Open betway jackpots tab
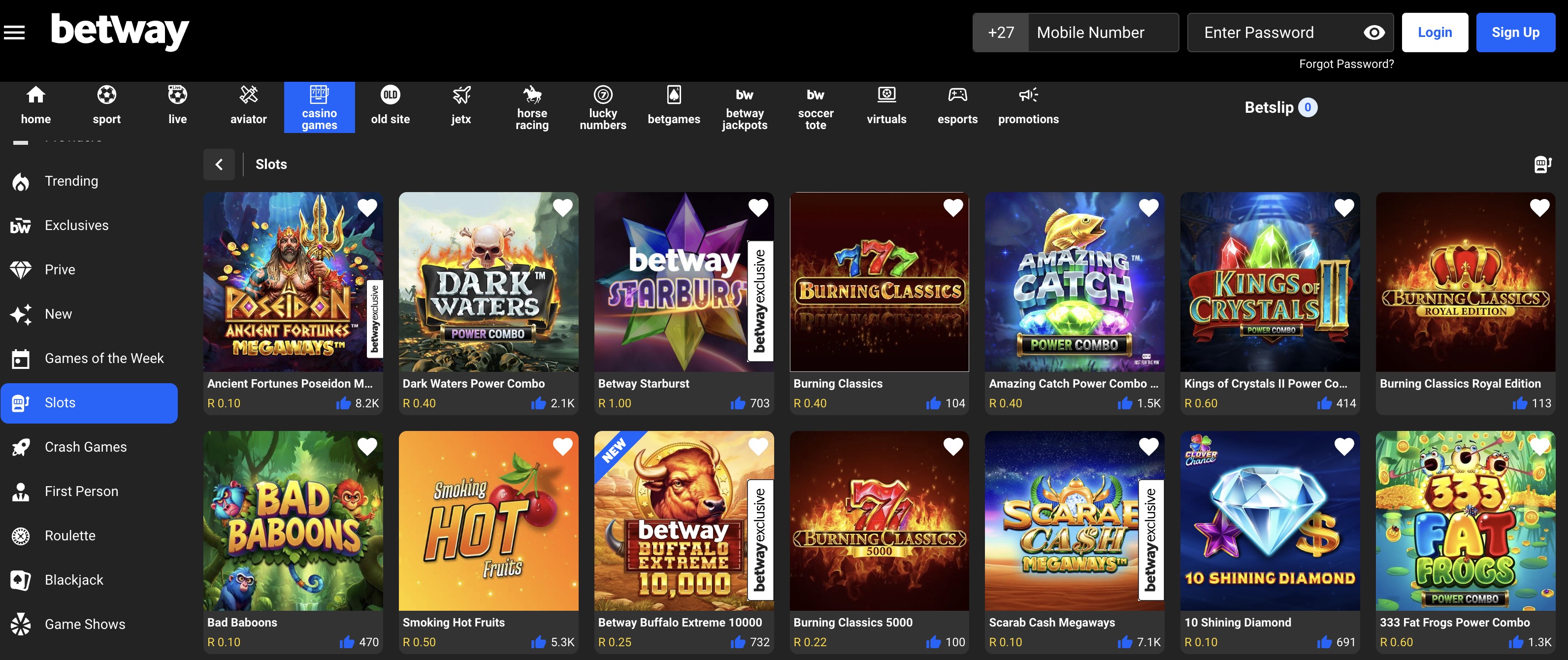Viewport: 1568px width, 660px height. (745, 106)
